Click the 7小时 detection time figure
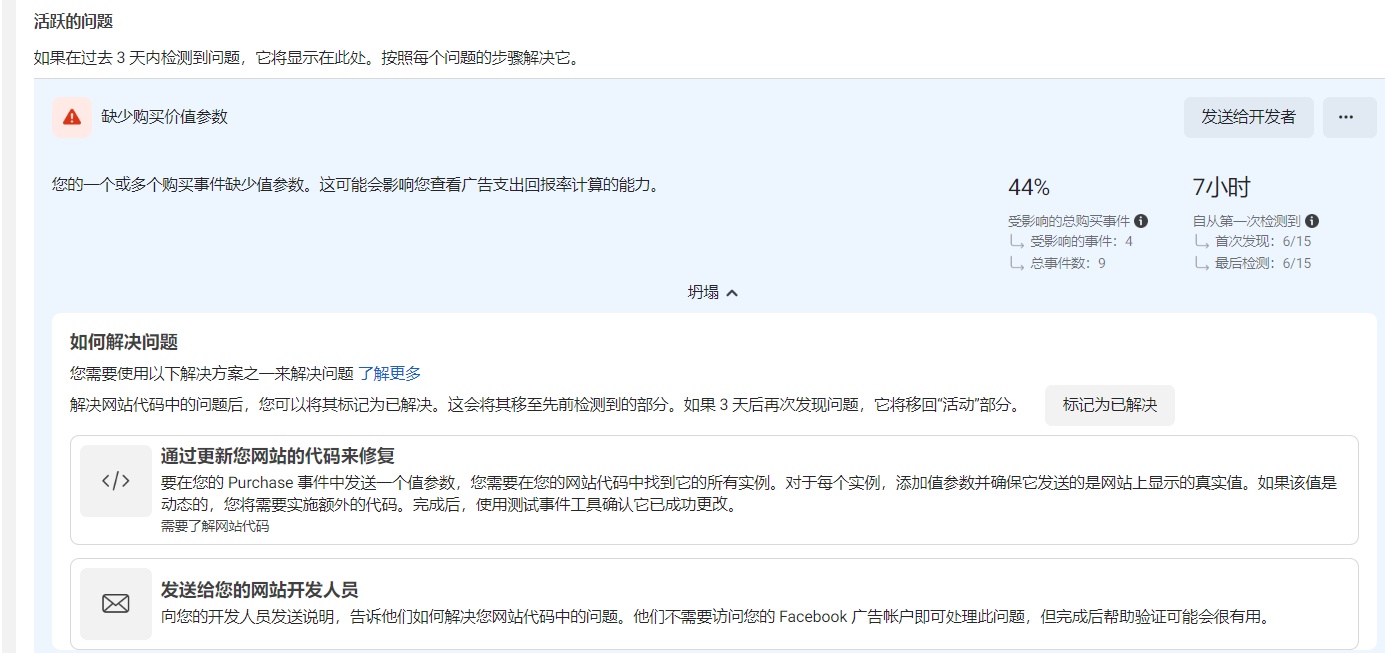This screenshot has height=653, width=1385. tap(1221, 188)
